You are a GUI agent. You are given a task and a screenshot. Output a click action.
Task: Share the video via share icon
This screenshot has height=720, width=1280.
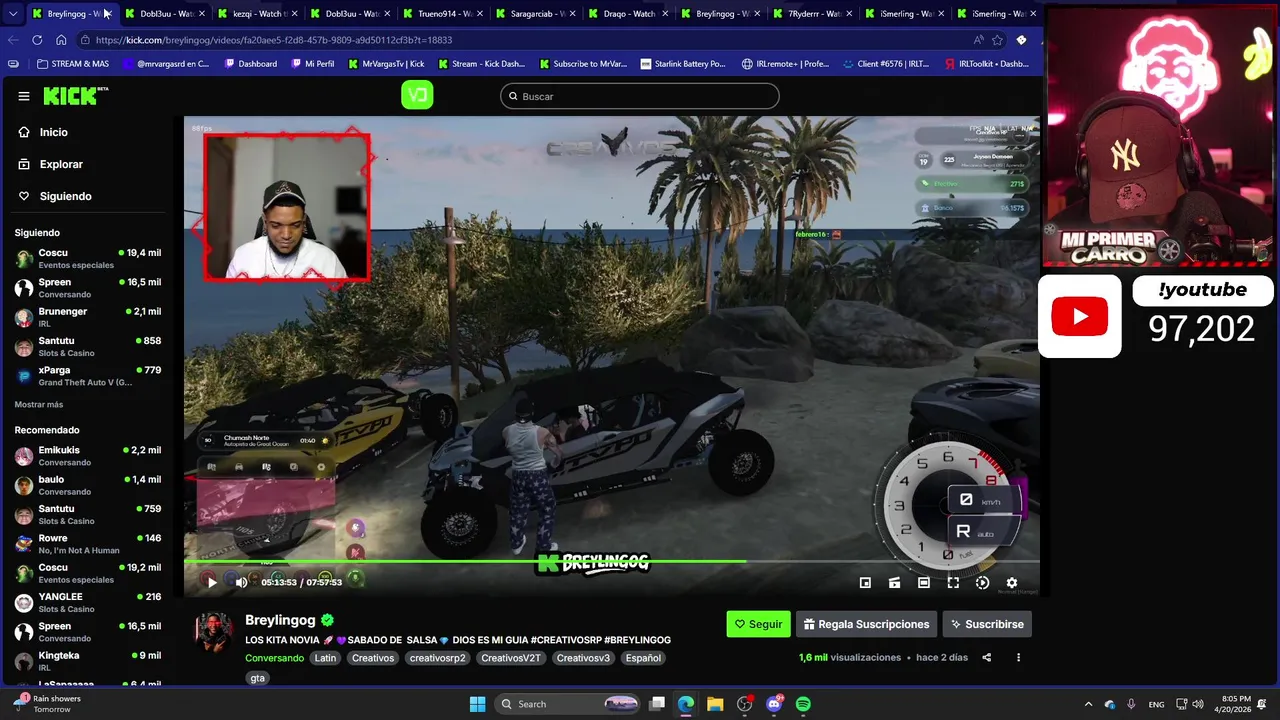click(x=987, y=658)
